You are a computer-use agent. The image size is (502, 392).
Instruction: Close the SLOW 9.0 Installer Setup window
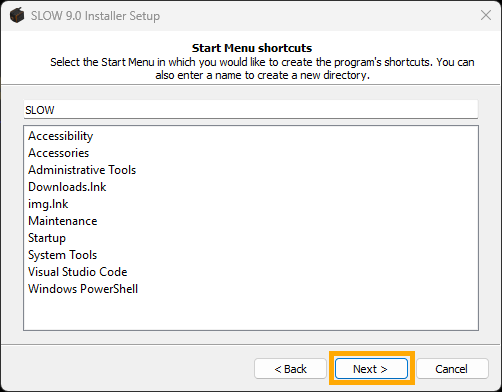pos(486,15)
